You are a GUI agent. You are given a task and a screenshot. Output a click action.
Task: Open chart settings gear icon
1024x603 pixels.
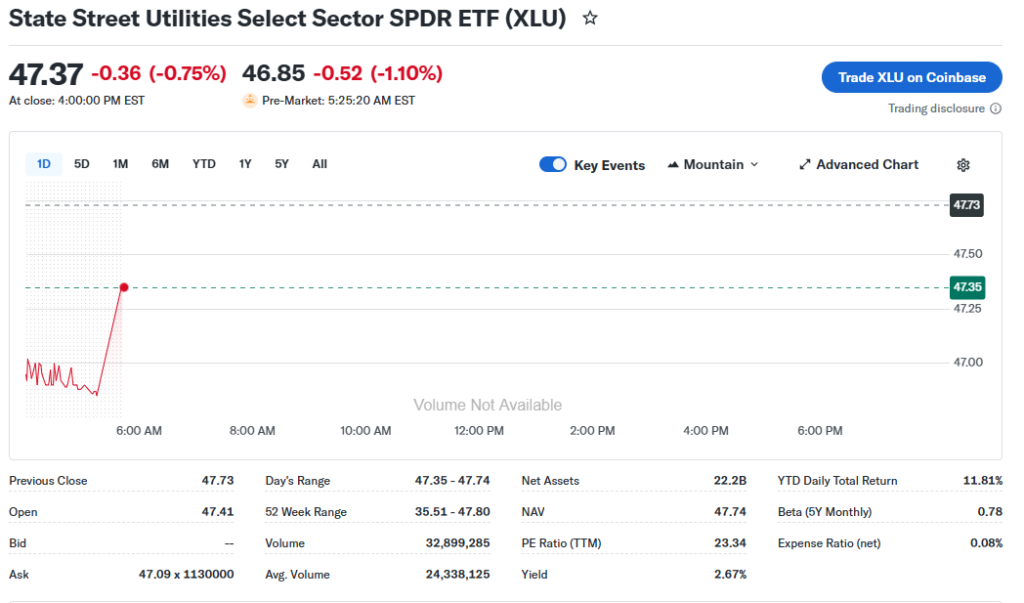point(963,165)
